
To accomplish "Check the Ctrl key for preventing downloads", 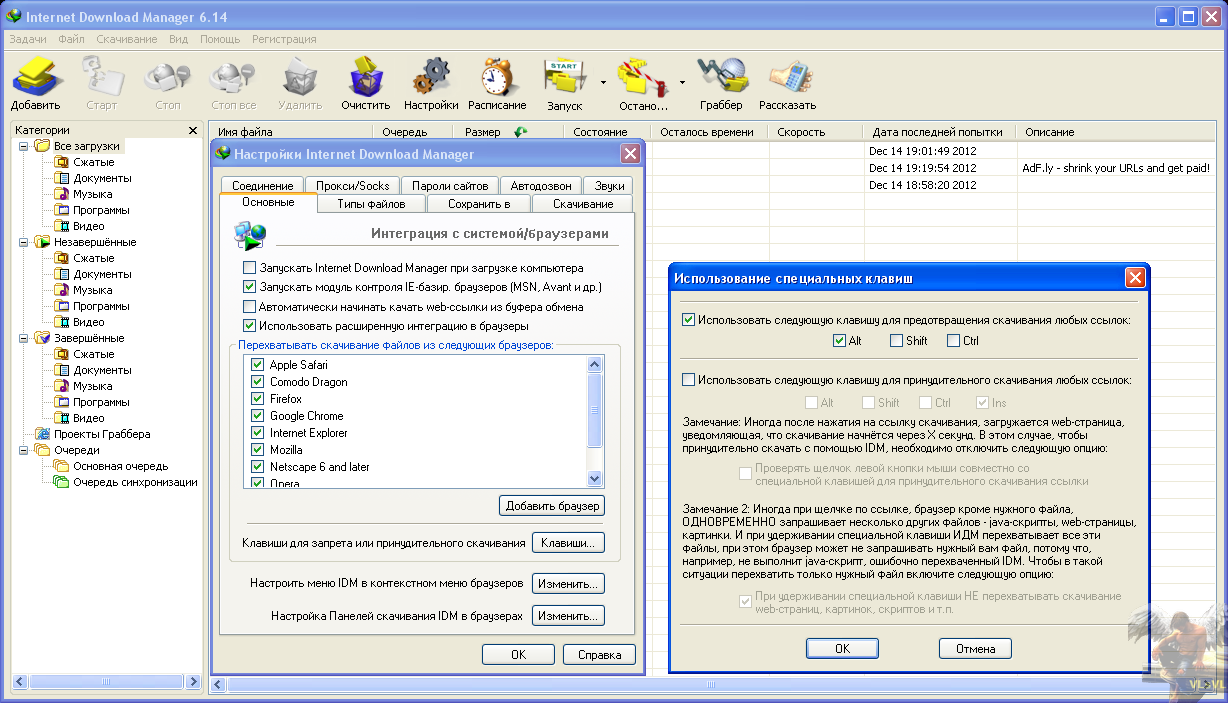I will click(953, 341).
